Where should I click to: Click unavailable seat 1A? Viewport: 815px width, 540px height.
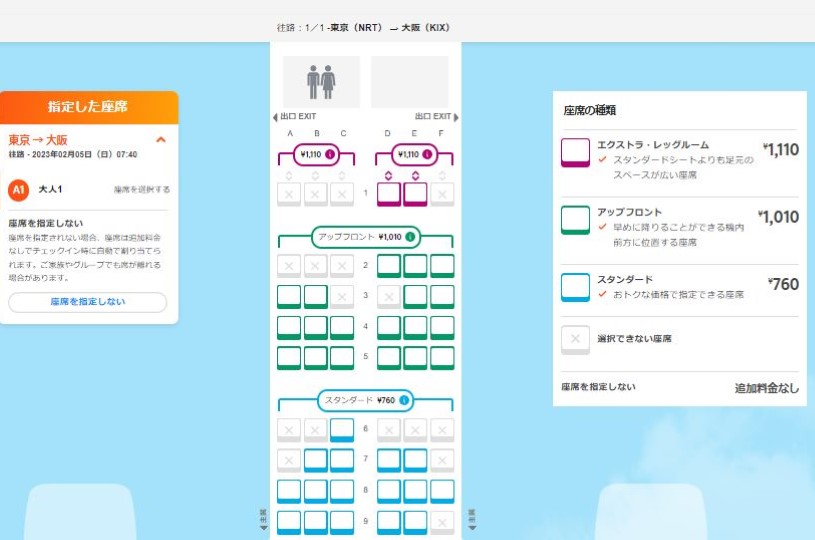289,194
